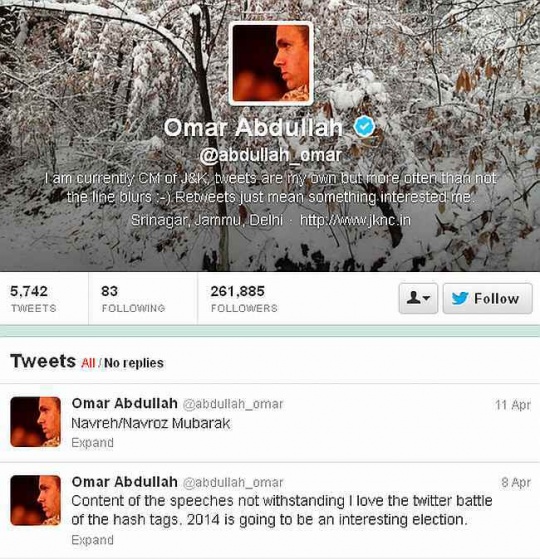Open the 8 Apr tweet timestamp
Screen dimensions: 540x559
coord(516,482)
